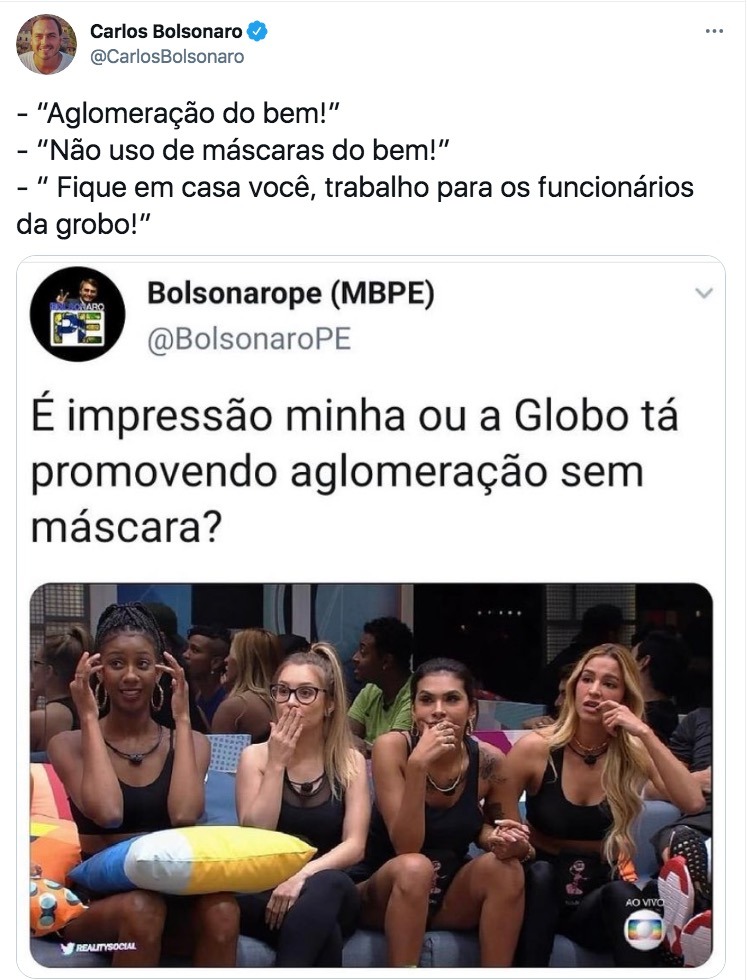Open the quoted tweet photo
Viewport: 747px width, 980px height.
[x=371, y=775]
